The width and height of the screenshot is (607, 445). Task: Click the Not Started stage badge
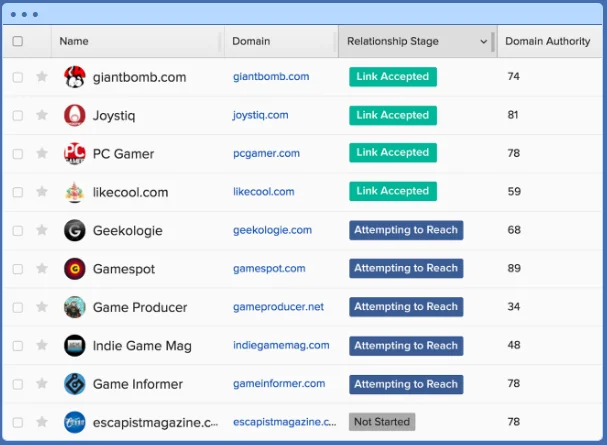(382, 422)
